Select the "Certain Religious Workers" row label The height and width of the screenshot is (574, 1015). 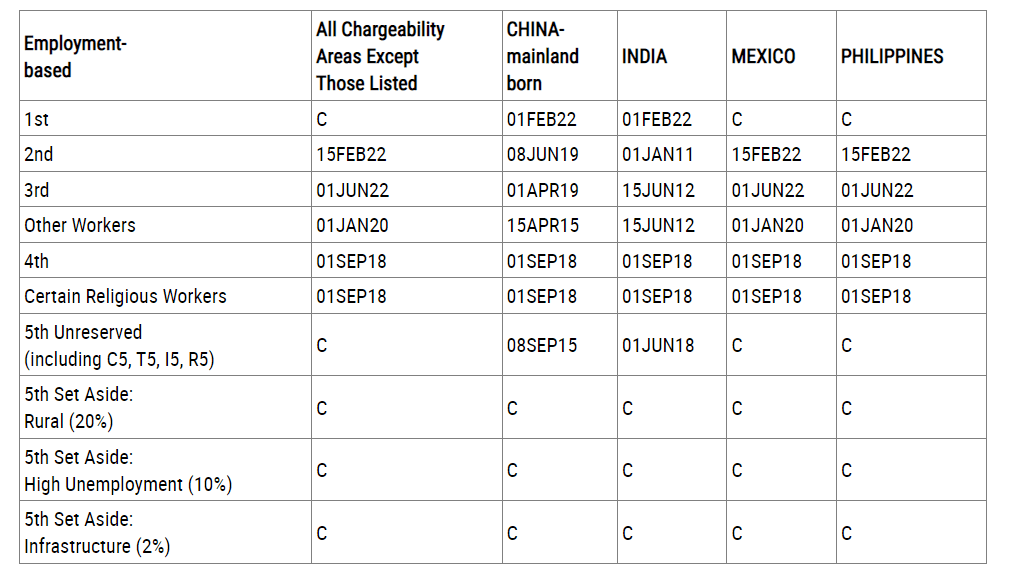point(125,296)
